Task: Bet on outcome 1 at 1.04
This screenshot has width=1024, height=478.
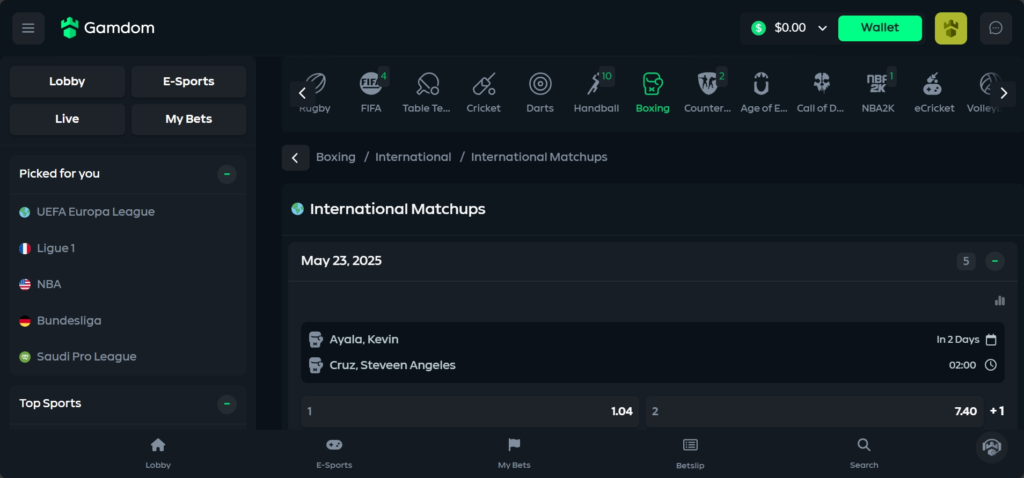Action: point(470,411)
